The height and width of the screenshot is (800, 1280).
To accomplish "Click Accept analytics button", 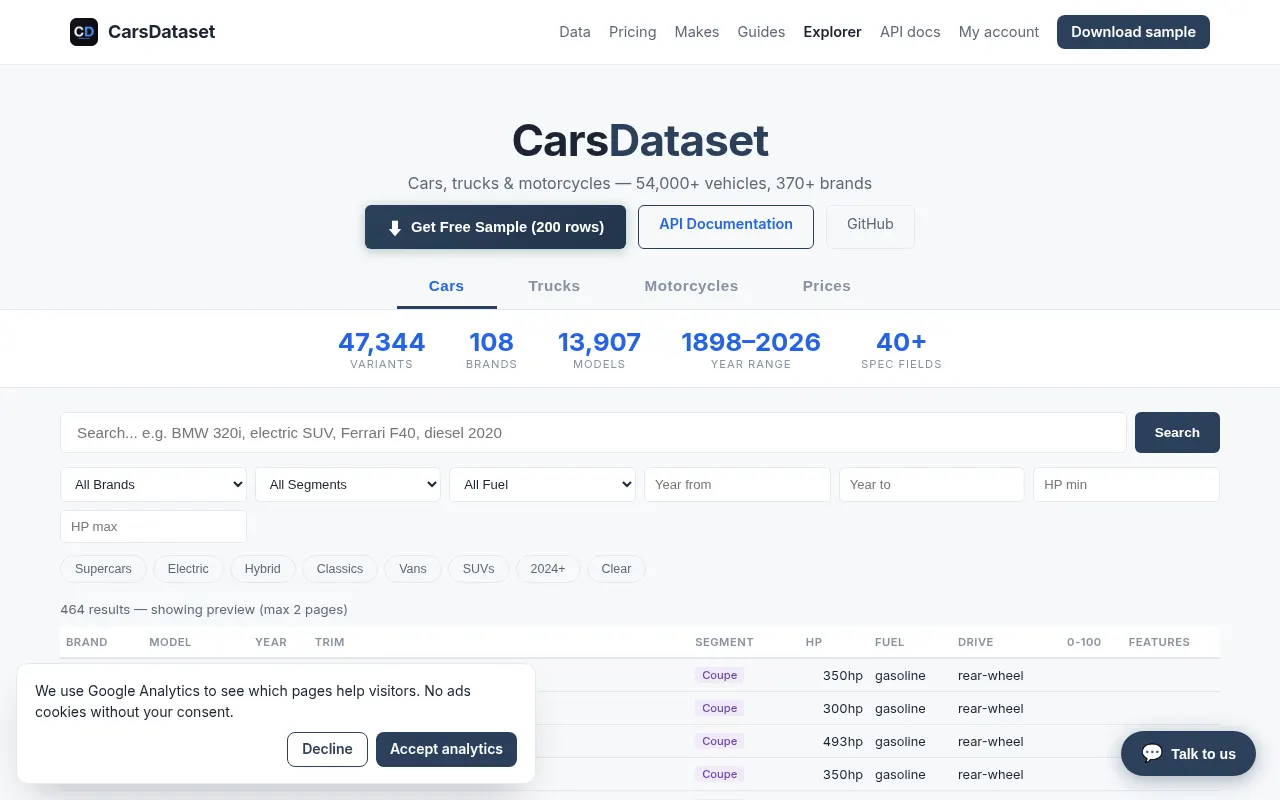I will pos(446,749).
